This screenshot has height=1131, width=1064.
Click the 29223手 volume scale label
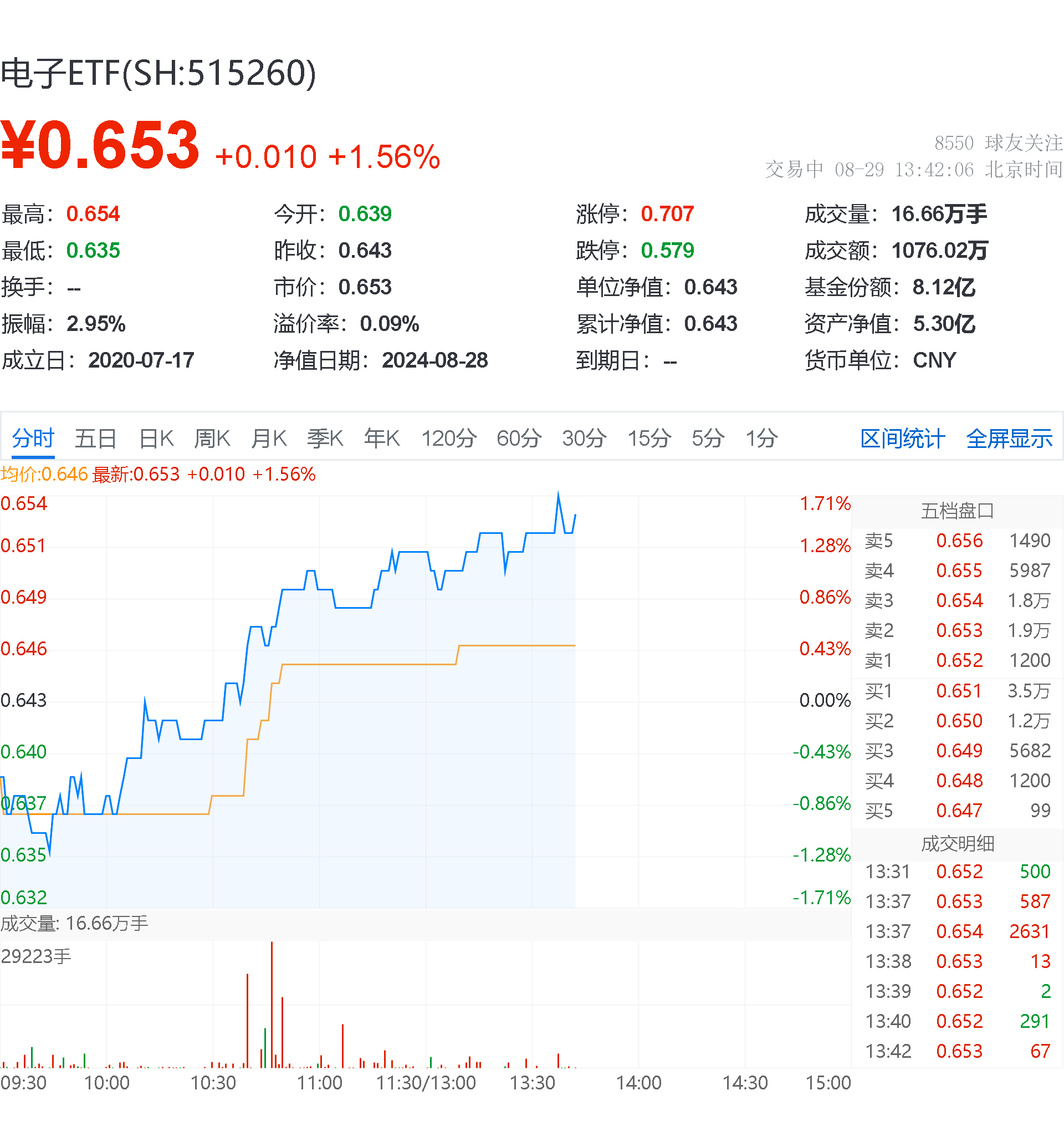[36, 956]
